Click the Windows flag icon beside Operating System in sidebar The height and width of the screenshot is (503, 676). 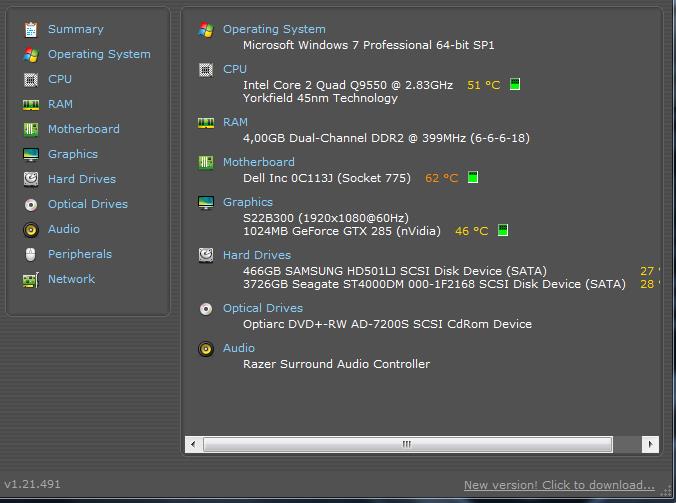point(31,54)
